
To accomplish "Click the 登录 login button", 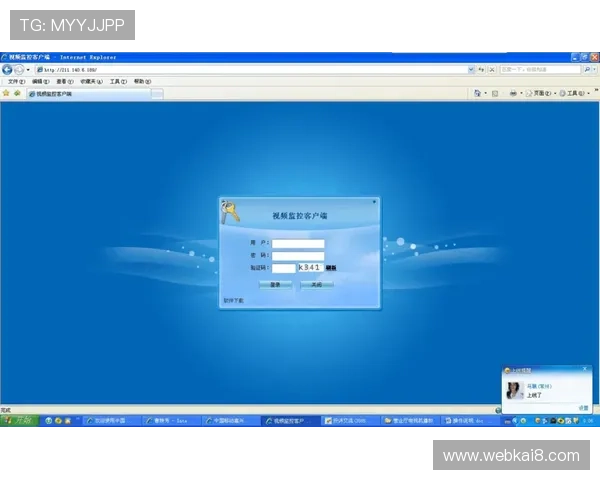I will tap(276, 285).
